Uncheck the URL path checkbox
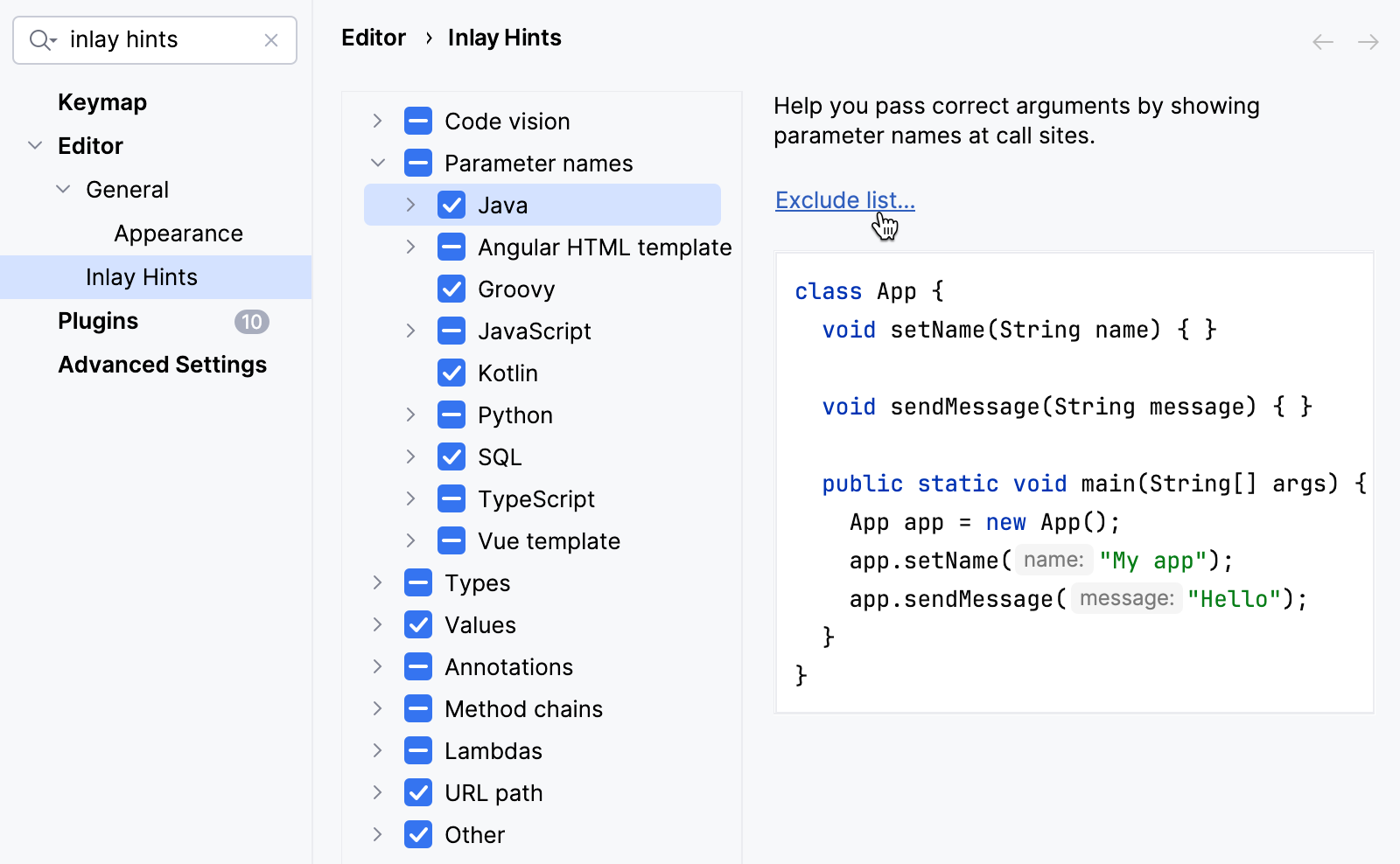This screenshot has height=864, width=1400. [x=418, y=792]
